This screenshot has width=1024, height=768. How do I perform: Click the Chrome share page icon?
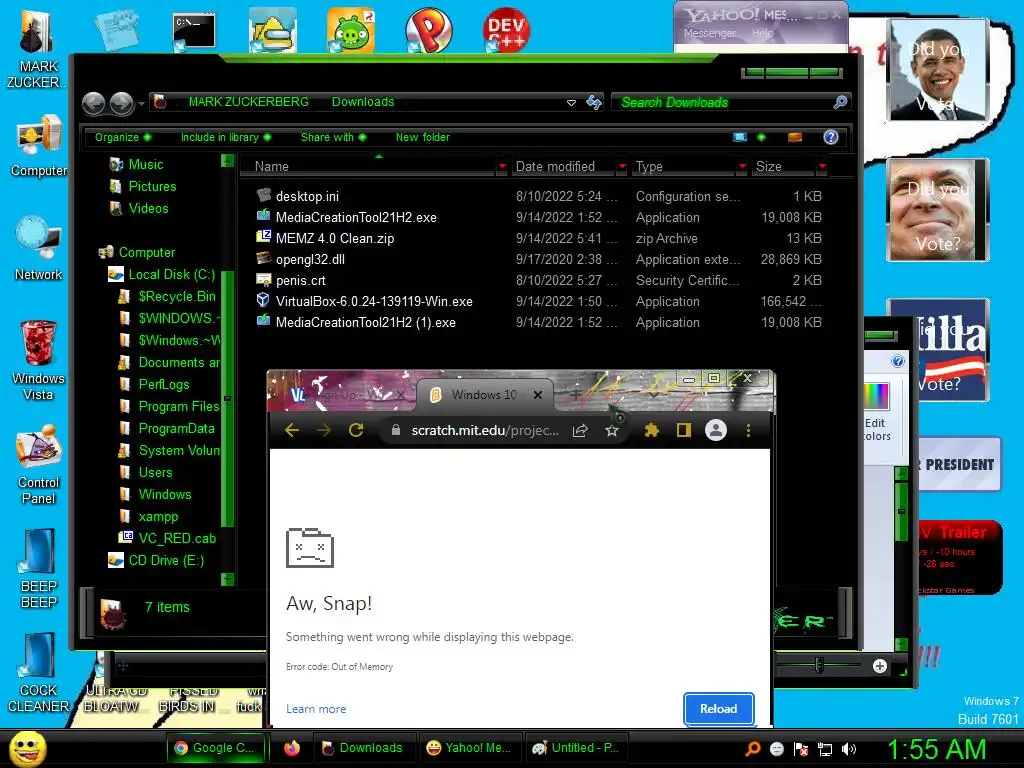580,430
